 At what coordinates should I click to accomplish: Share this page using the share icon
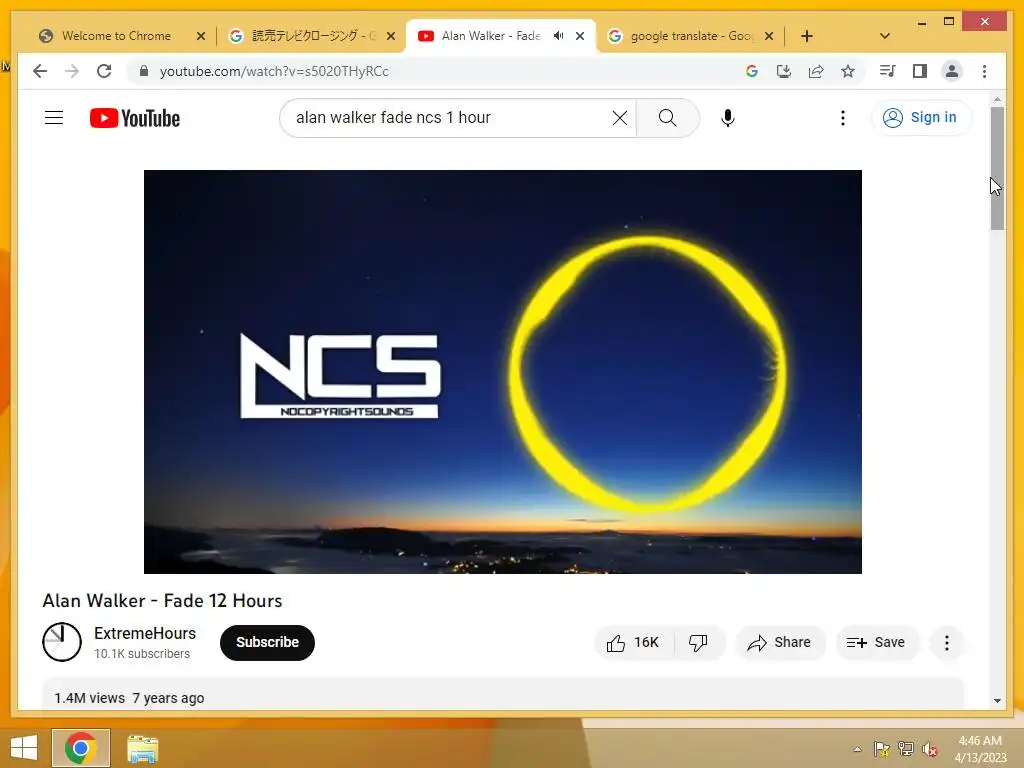pyautogui.click(x=816, y=71)
